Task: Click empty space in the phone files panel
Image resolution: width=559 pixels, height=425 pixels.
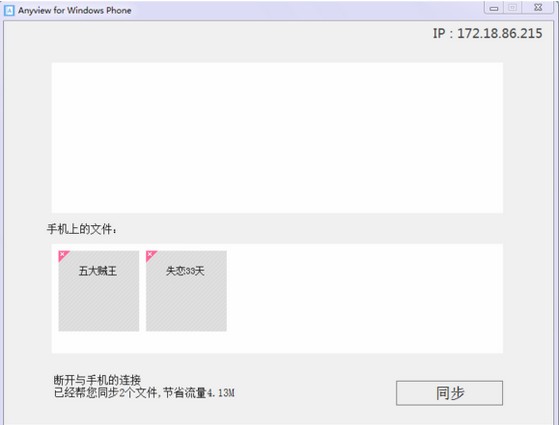Action: (x=364, y=298)
